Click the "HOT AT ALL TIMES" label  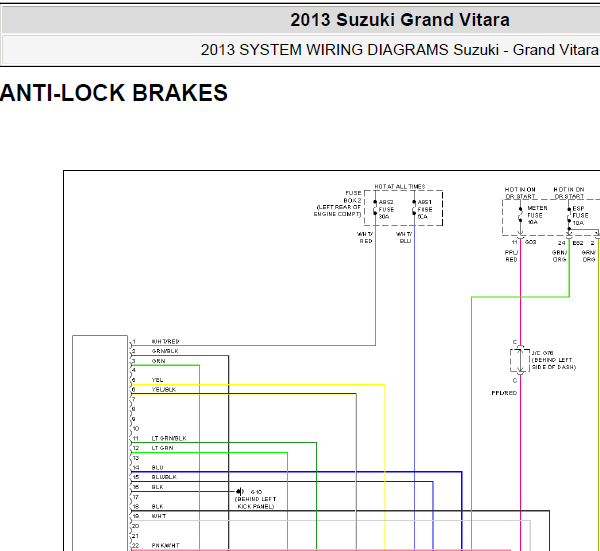click(x=399, y=186)
